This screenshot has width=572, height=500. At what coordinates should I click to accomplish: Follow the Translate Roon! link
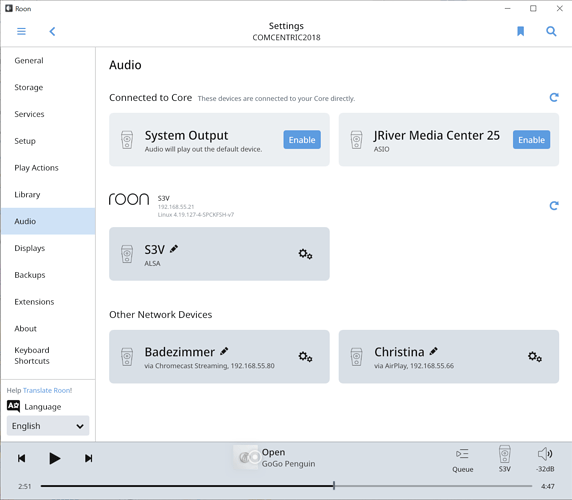[x=47, y=390]
